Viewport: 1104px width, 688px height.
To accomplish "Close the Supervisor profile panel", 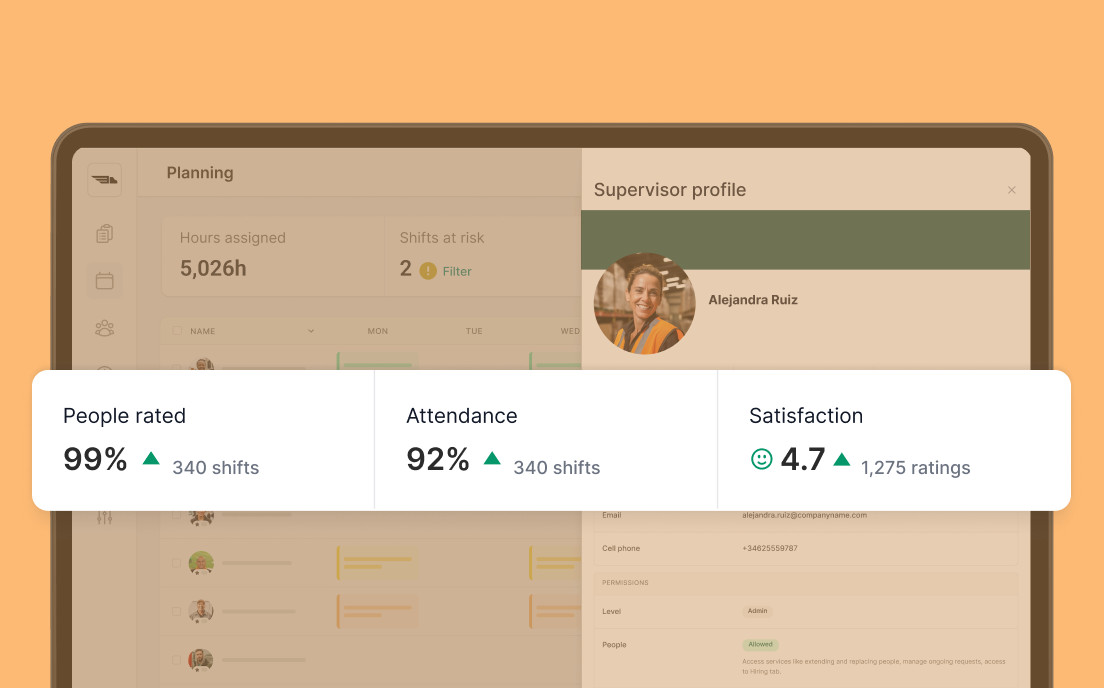I will pyautogui.click(x=1012, y=190).
